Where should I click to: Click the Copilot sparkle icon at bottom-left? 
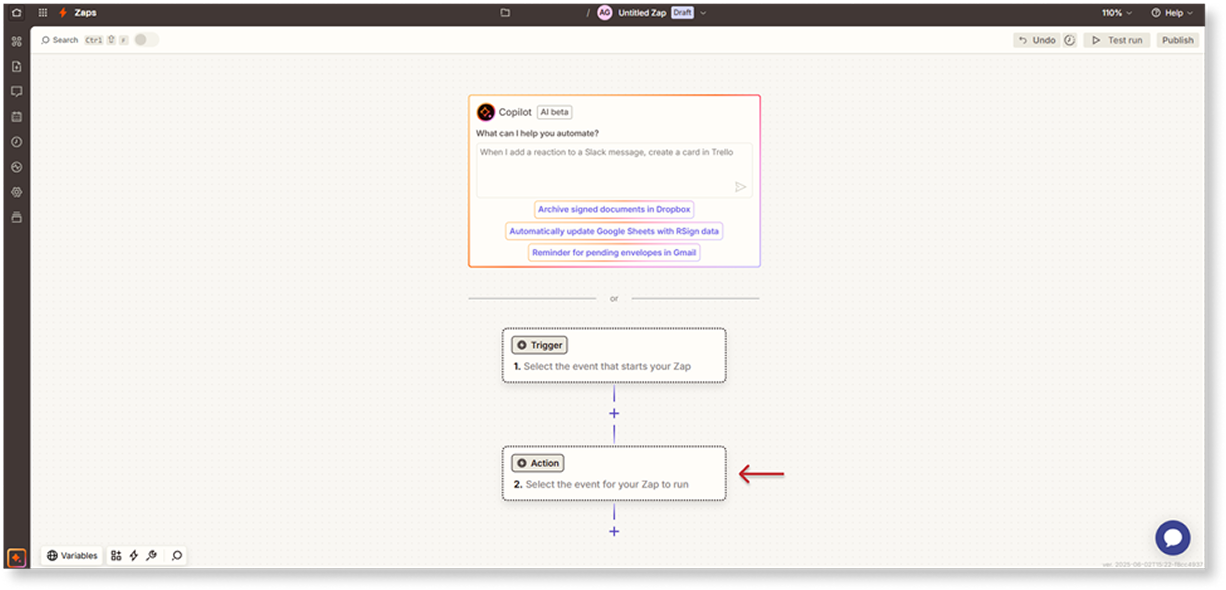click(x=16, y=557)
